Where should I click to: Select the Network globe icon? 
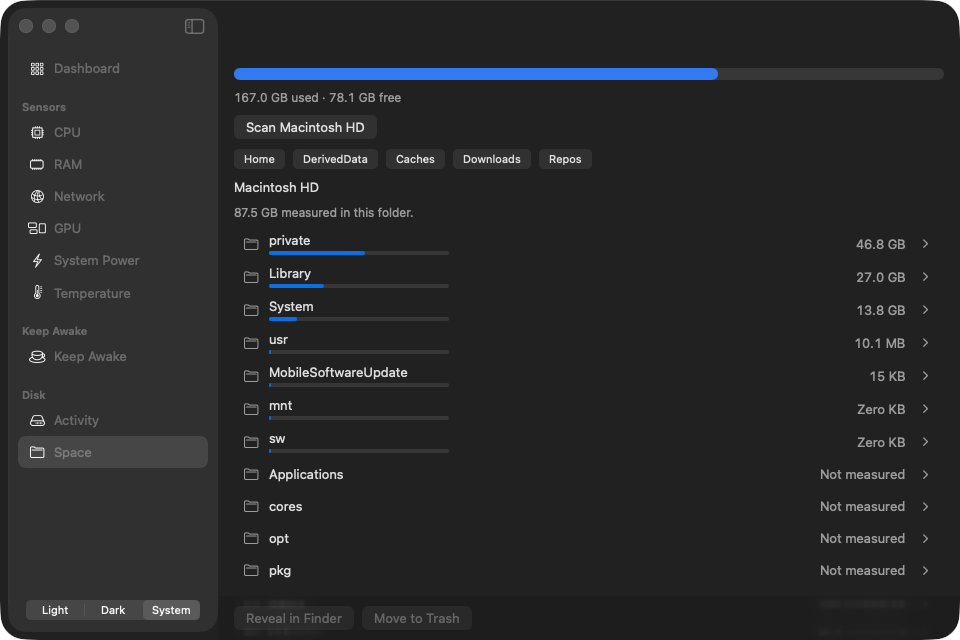point(37,197)
